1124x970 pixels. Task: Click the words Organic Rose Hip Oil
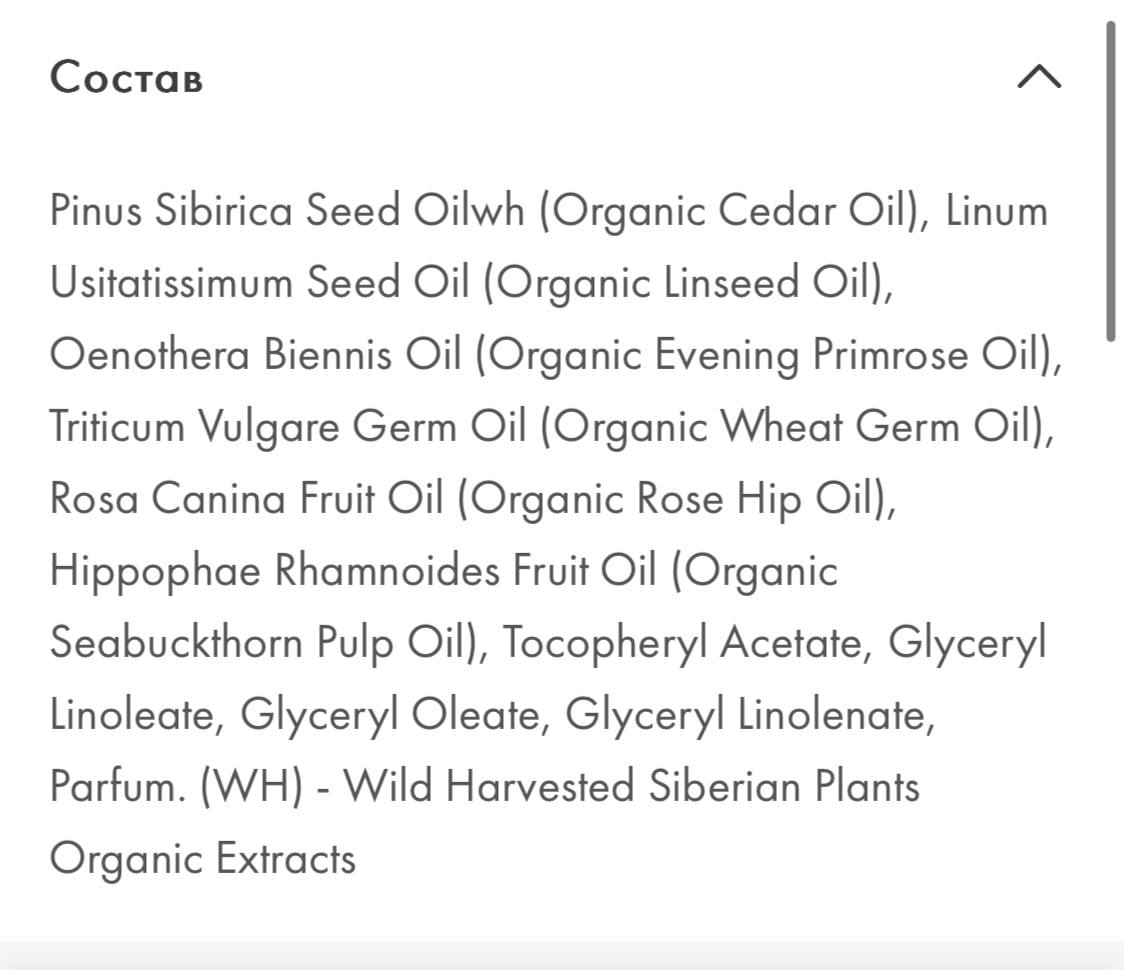tap(671, 498)
